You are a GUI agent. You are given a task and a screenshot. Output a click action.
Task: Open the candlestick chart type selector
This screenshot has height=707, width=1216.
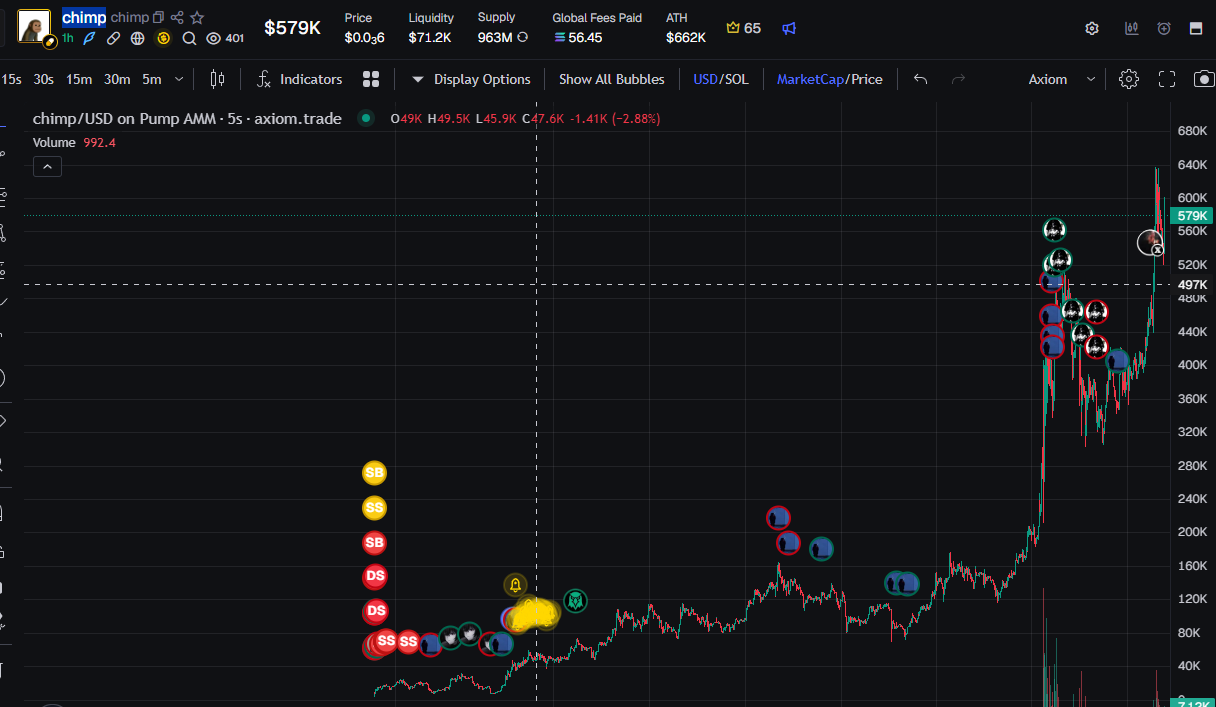(217, 79)
